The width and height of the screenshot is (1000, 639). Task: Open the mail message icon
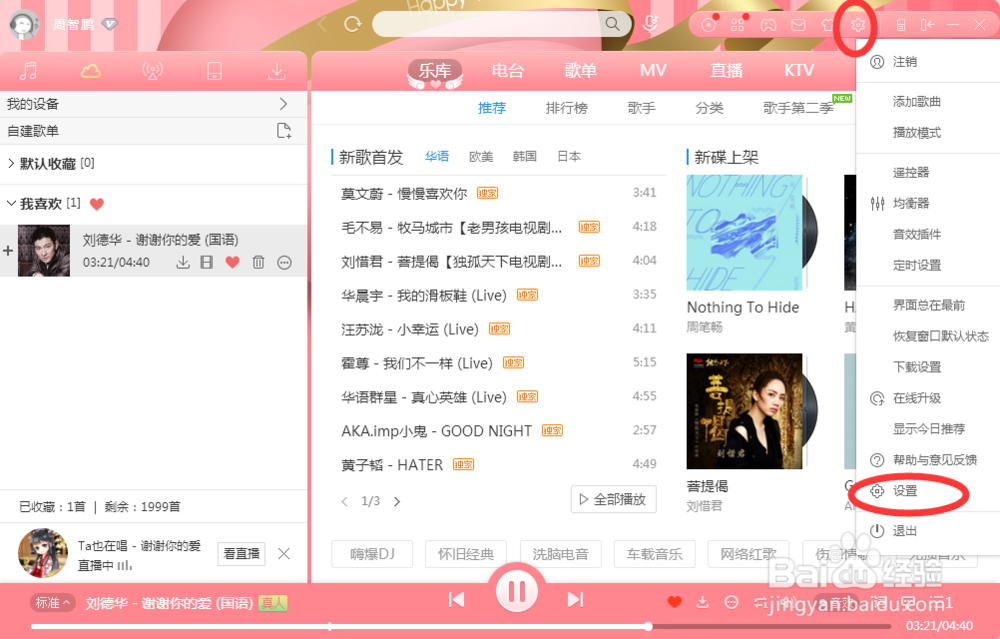click(x=798, y=25)
